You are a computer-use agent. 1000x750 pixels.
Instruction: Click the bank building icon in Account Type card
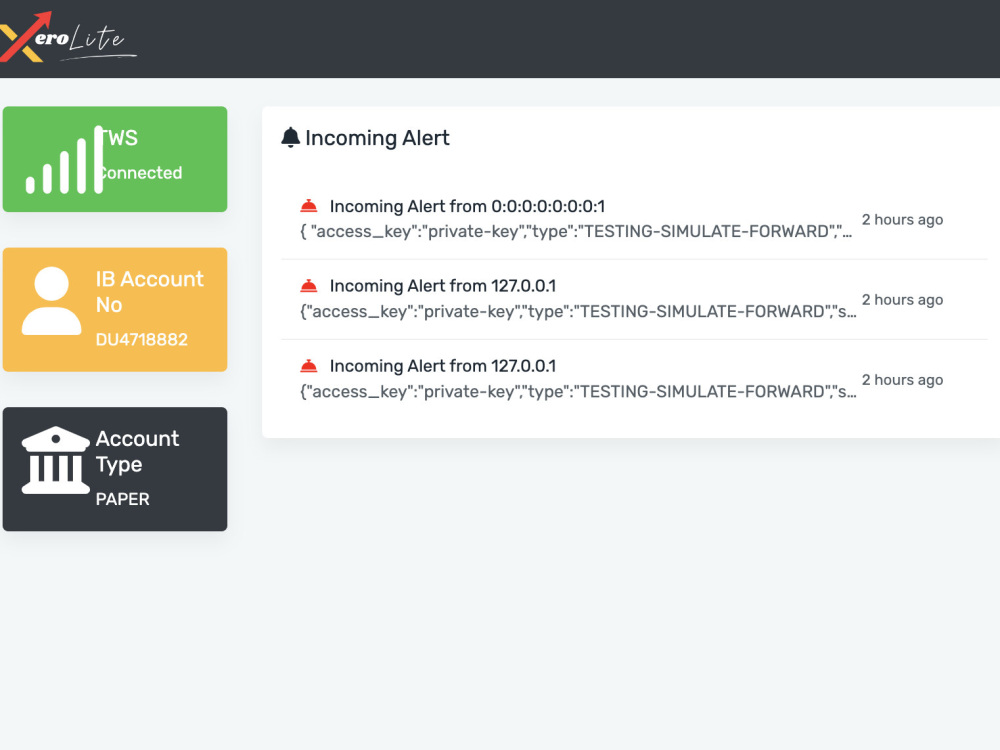(x=55, y=460)
